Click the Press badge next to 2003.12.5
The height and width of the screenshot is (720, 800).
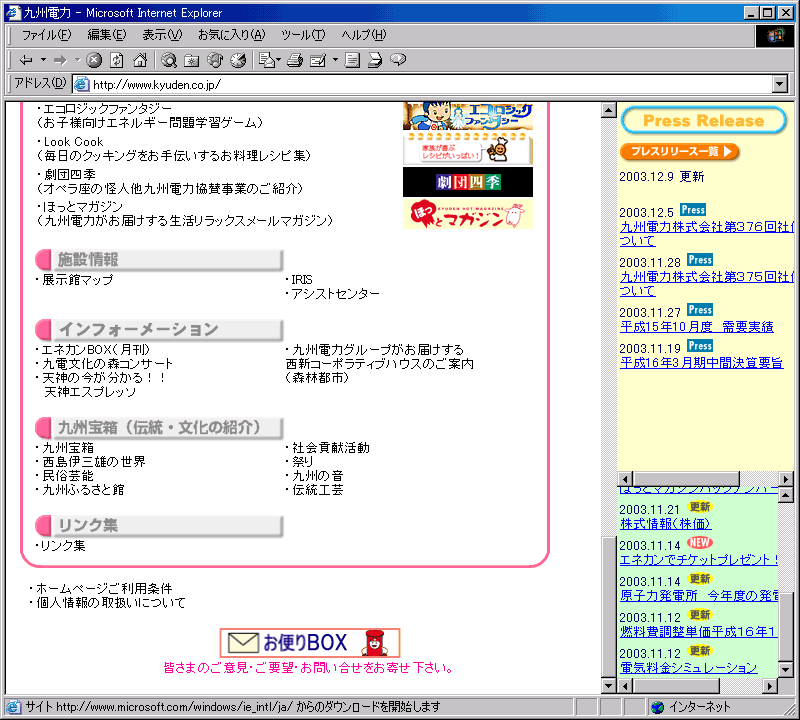click(x=693, y=210)
